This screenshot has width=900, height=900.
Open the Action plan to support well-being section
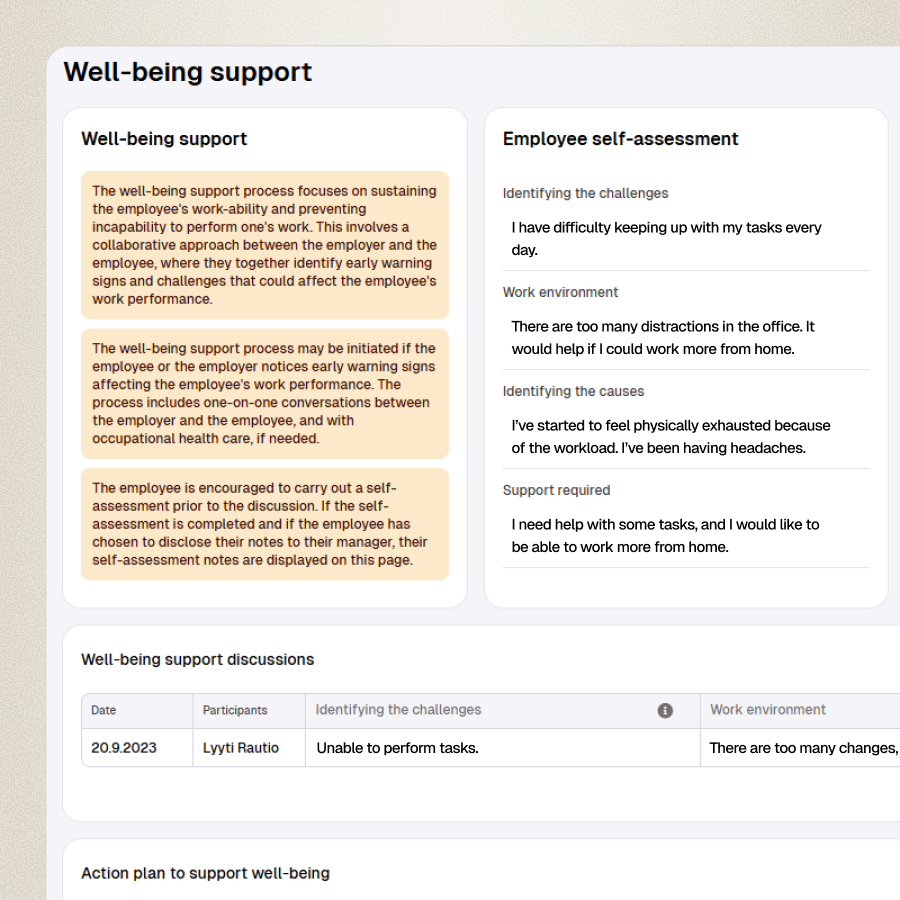(205, 873)
